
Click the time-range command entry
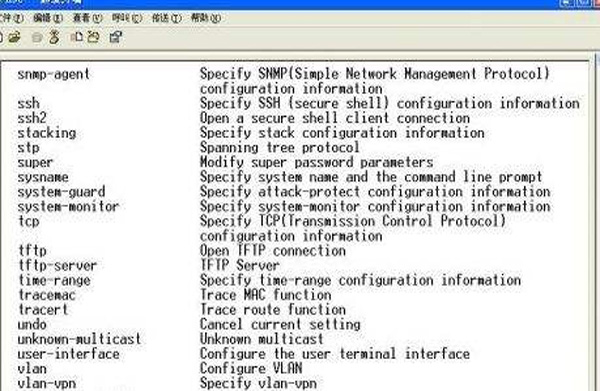(54, 280)
